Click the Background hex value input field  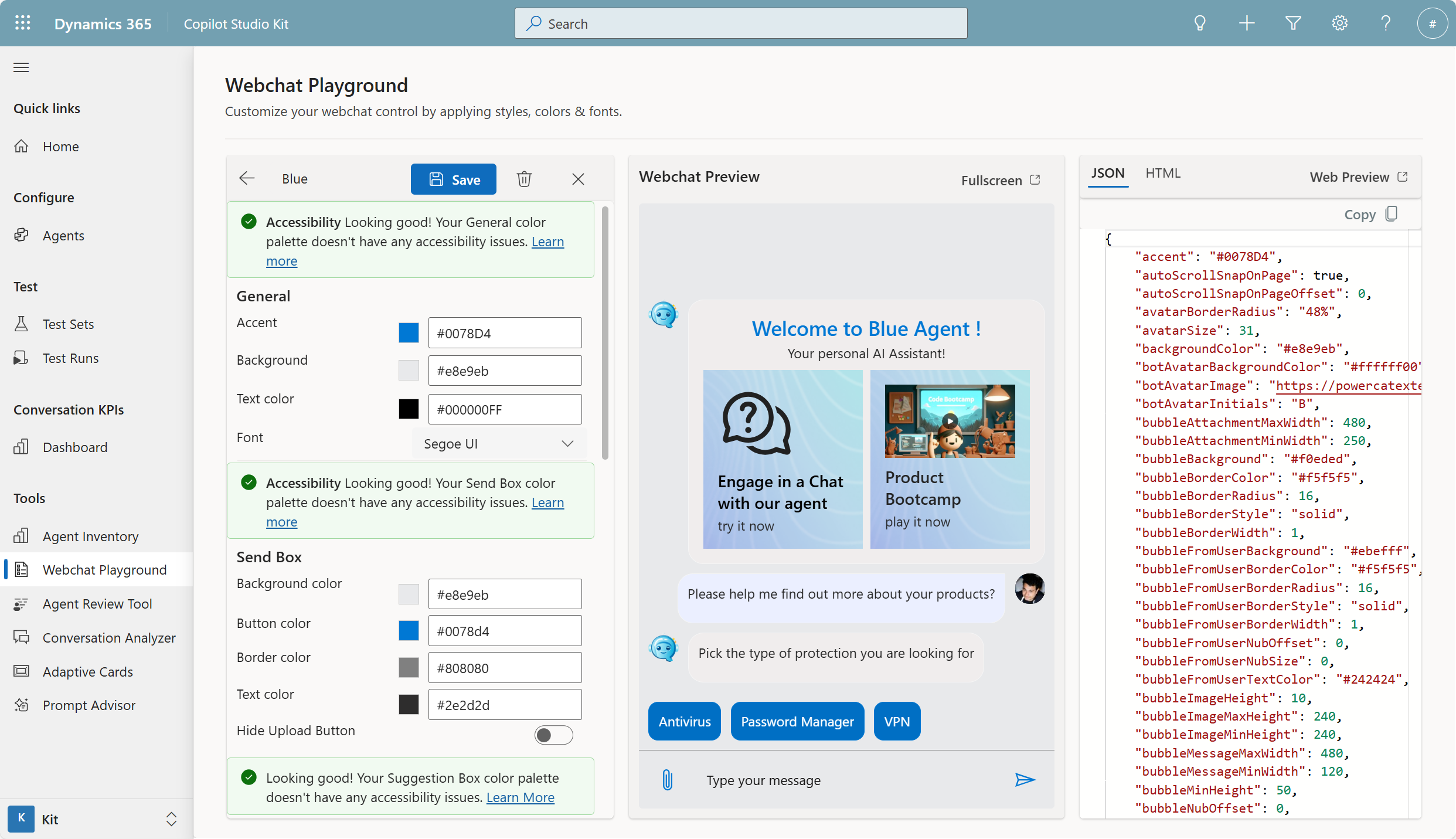[x=504, y=371]
